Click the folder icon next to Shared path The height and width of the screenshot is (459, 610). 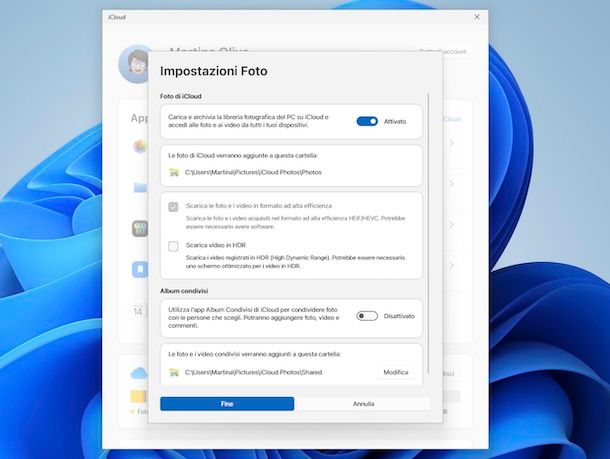[174, 372]
